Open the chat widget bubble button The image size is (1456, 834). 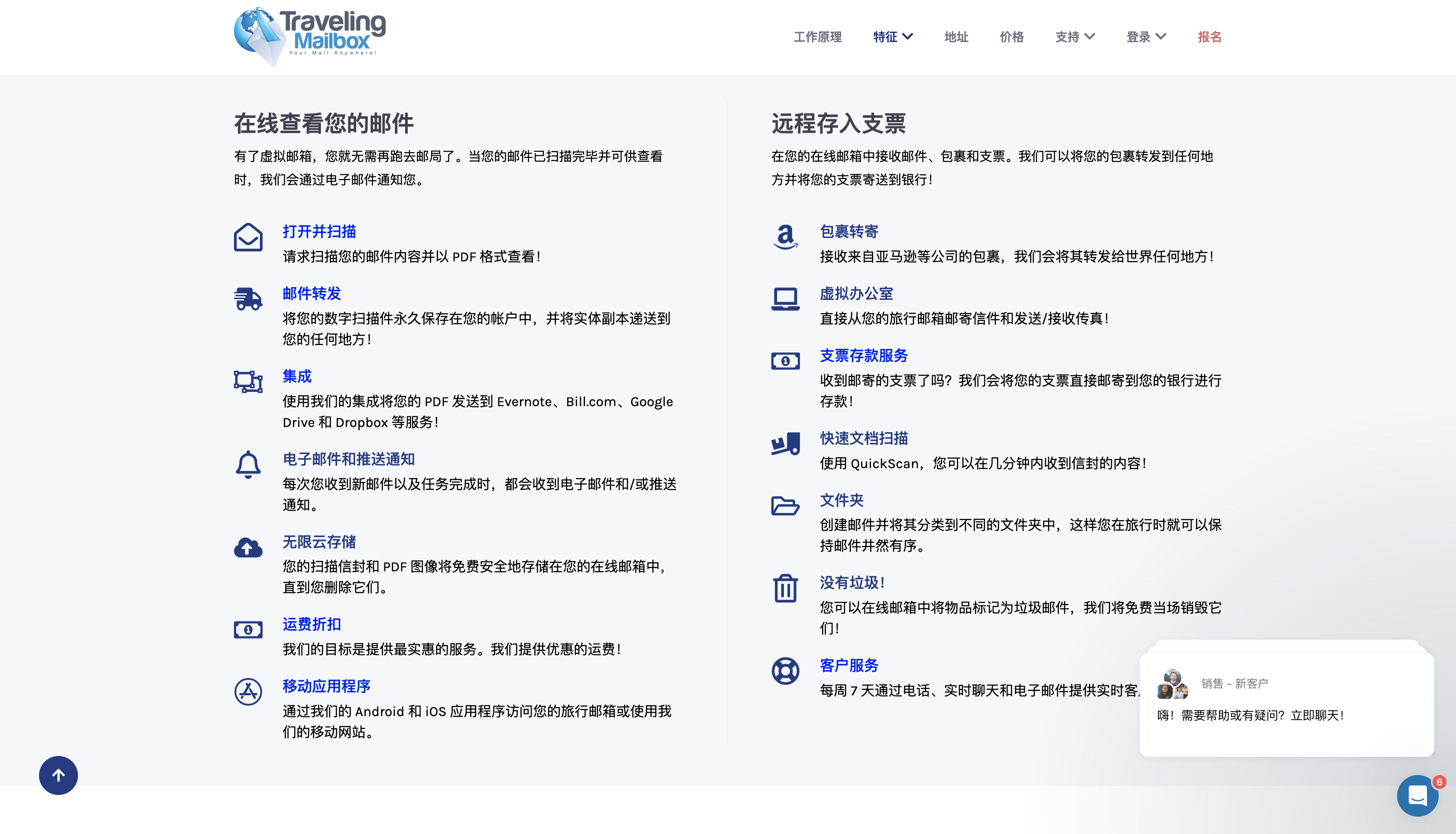coord(1417,795)
